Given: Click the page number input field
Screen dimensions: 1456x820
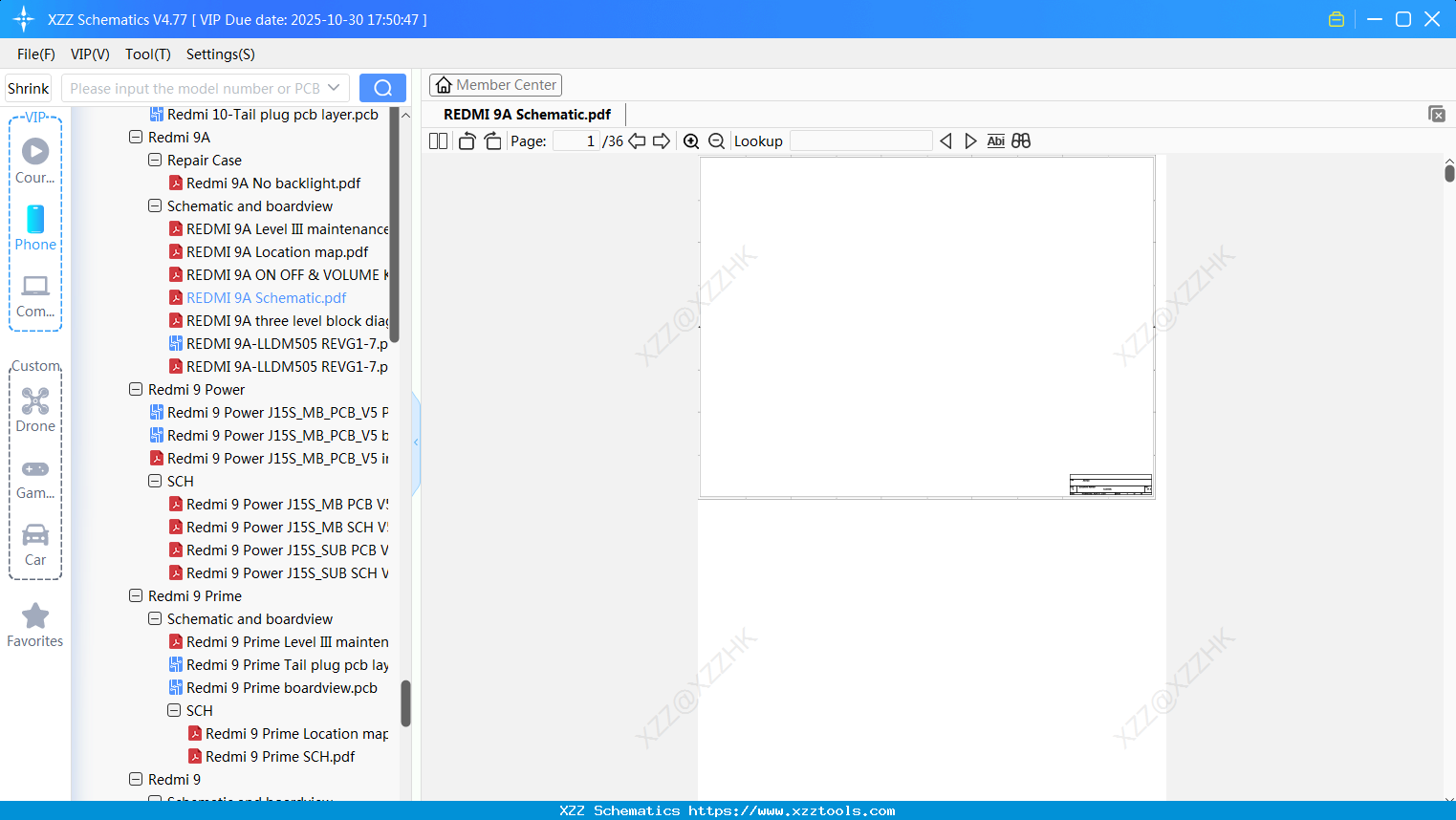Looking at the screenshot, I should (576, 141).
